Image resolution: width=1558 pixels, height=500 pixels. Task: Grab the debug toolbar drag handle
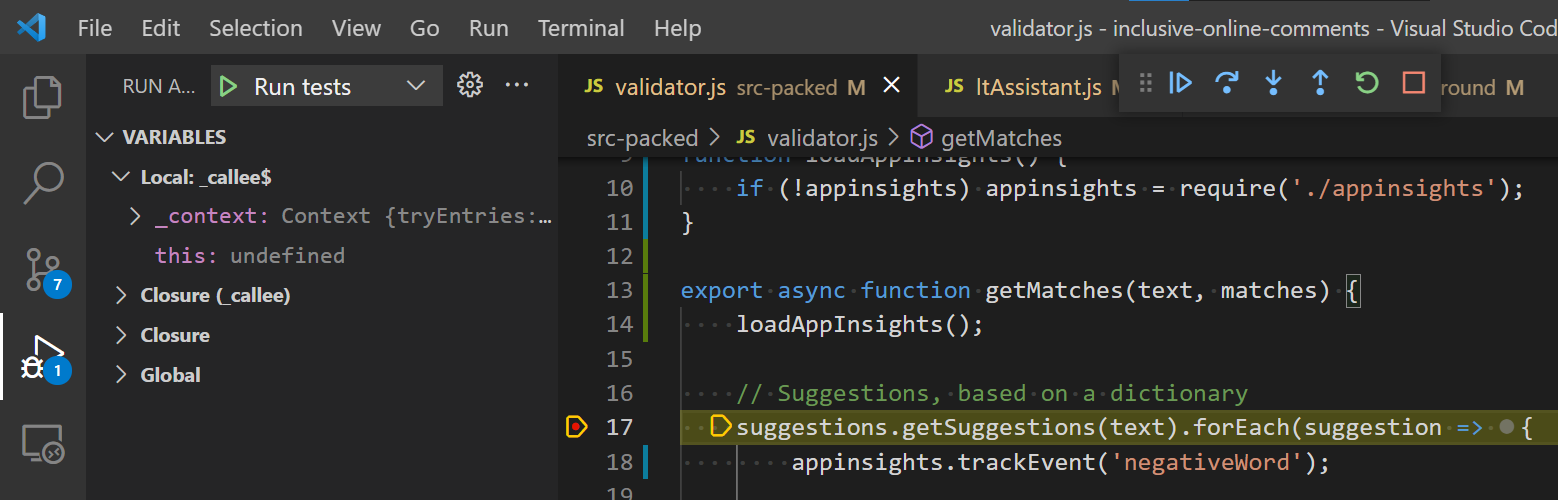point(1146,83)
